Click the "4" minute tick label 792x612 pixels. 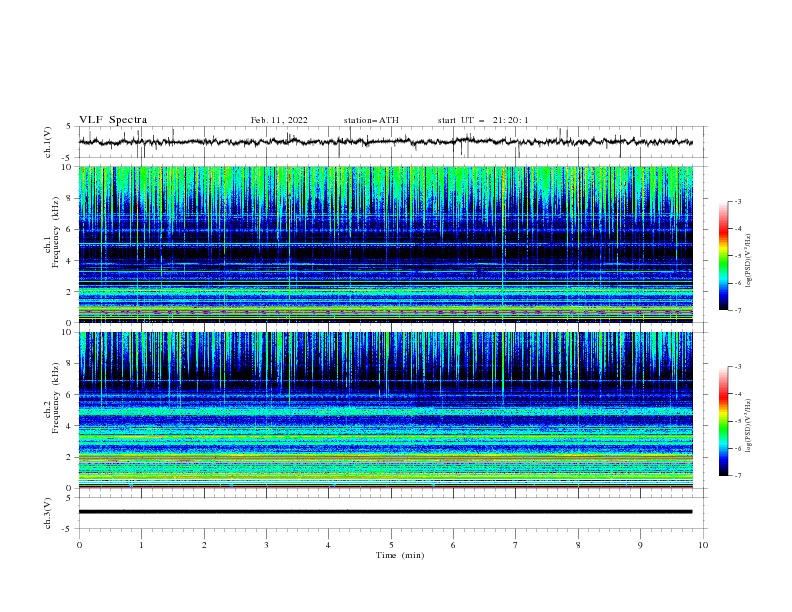click(x=328, y=545)
